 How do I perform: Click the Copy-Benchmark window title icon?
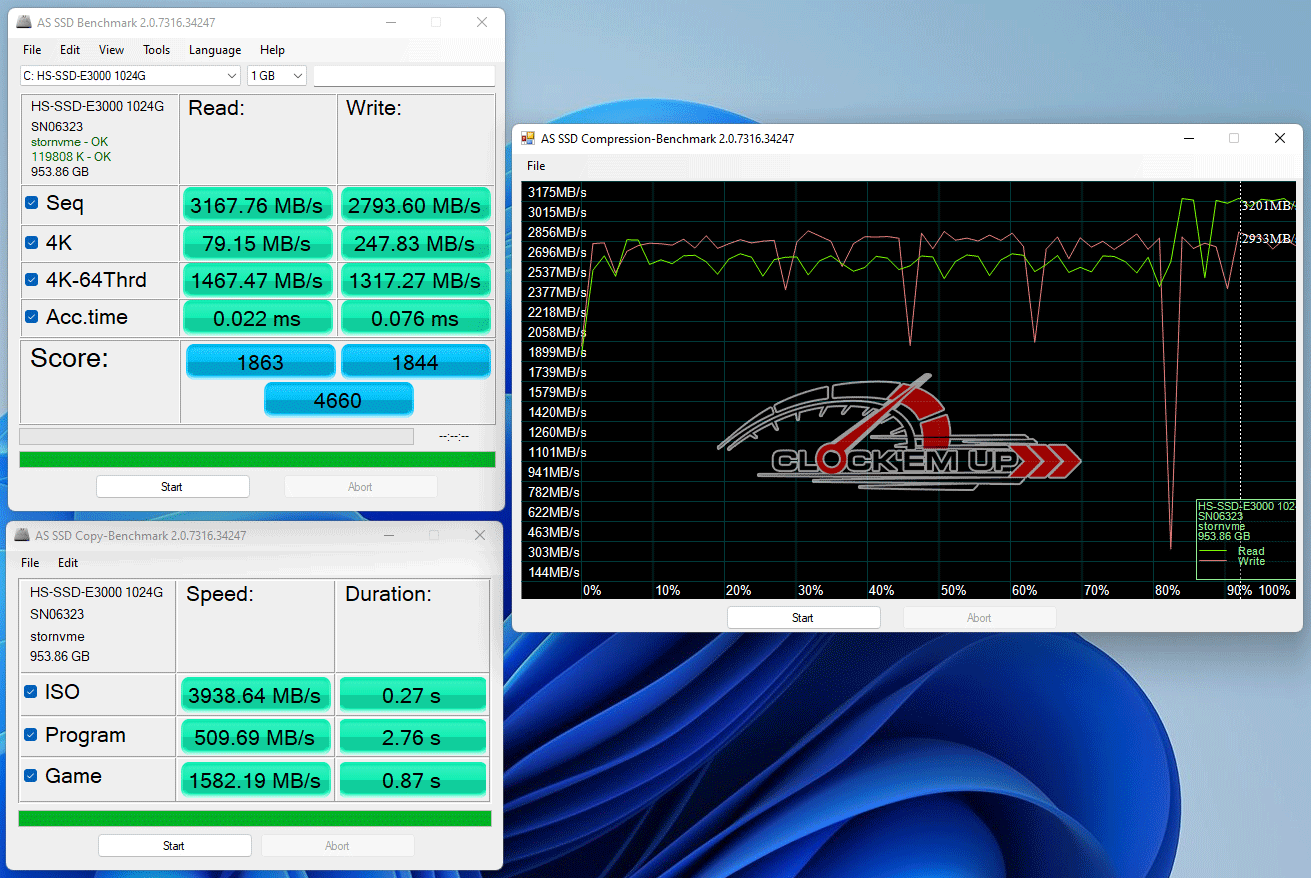(x=22, y=535)
